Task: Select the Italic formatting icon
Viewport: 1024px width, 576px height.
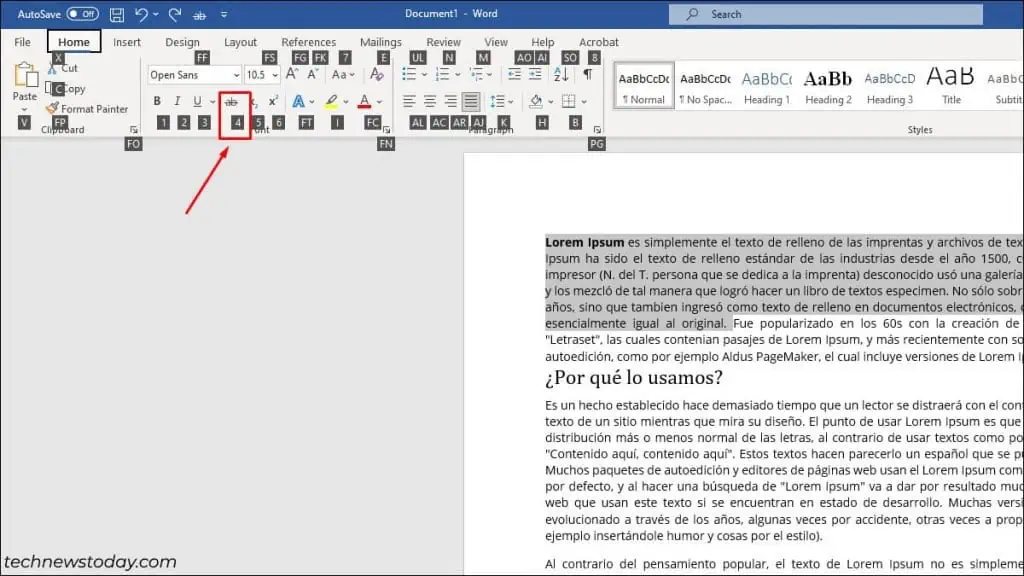Action: (177, 100)
